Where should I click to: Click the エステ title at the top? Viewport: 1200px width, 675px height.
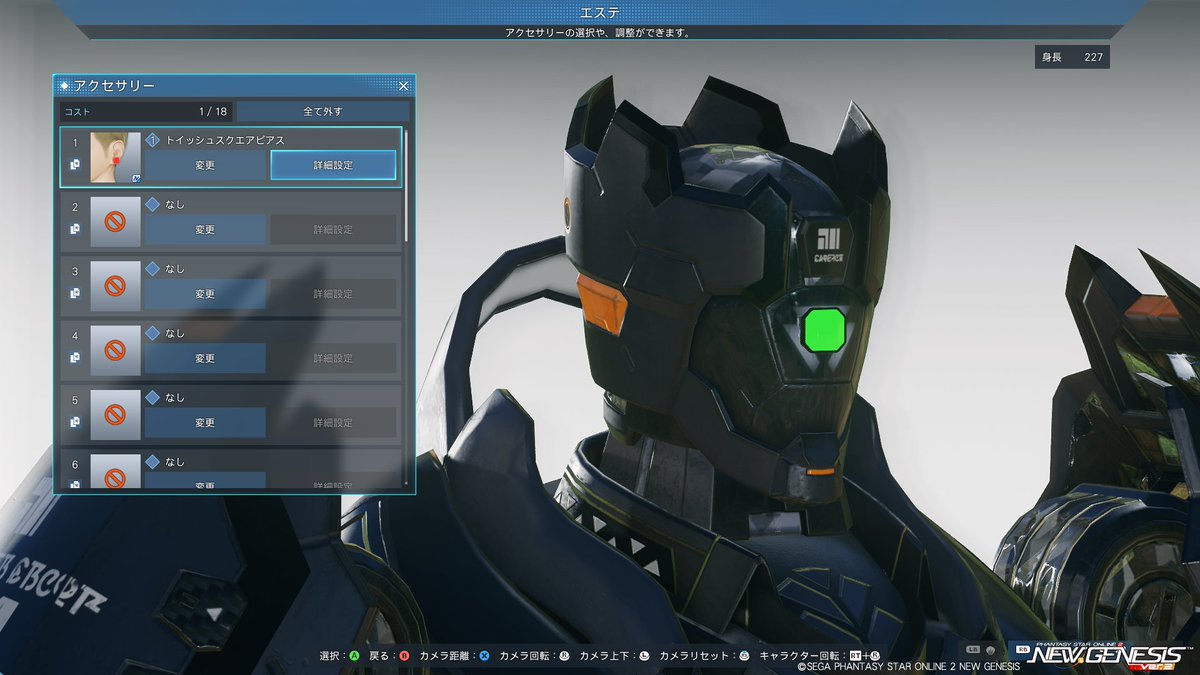(x=600, y=12)
